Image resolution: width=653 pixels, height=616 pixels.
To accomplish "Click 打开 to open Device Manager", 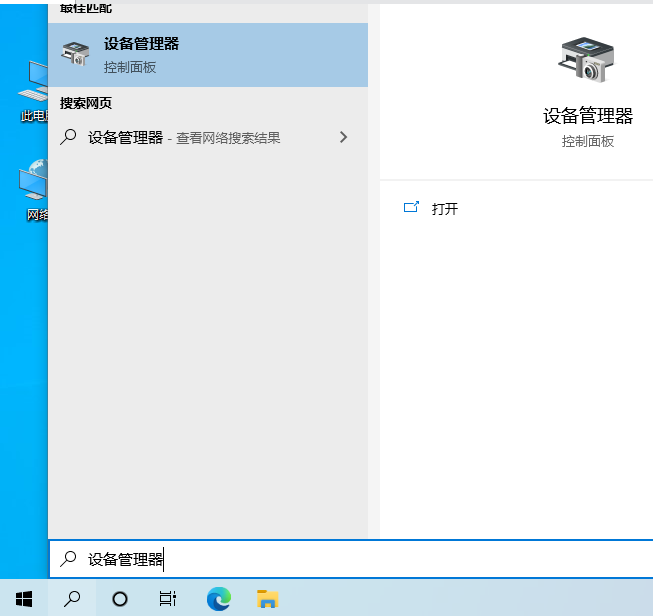I will click(x=445, y=208).
